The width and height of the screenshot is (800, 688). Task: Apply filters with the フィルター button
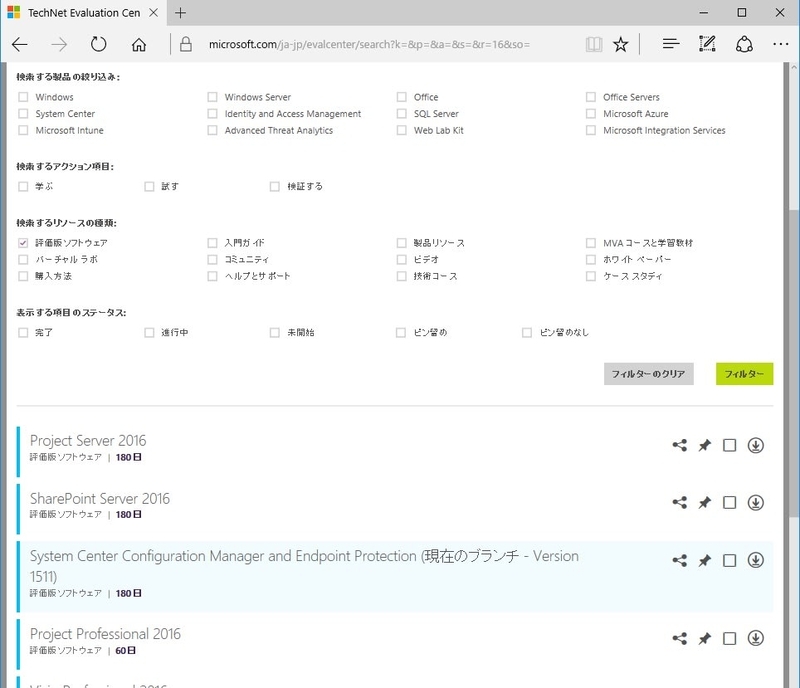744,373
